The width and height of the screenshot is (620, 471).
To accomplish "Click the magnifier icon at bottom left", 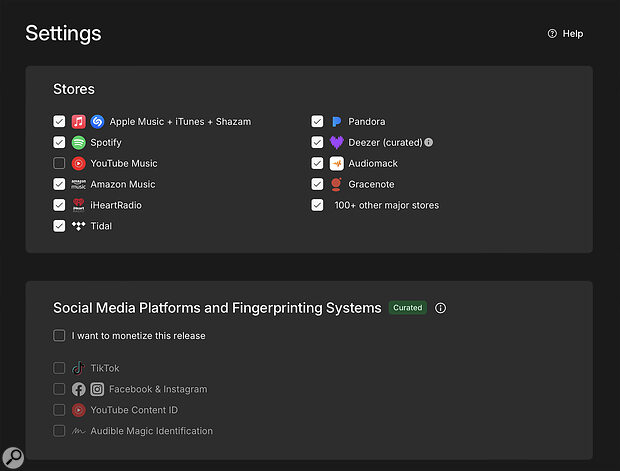I will tap(13, 458).
